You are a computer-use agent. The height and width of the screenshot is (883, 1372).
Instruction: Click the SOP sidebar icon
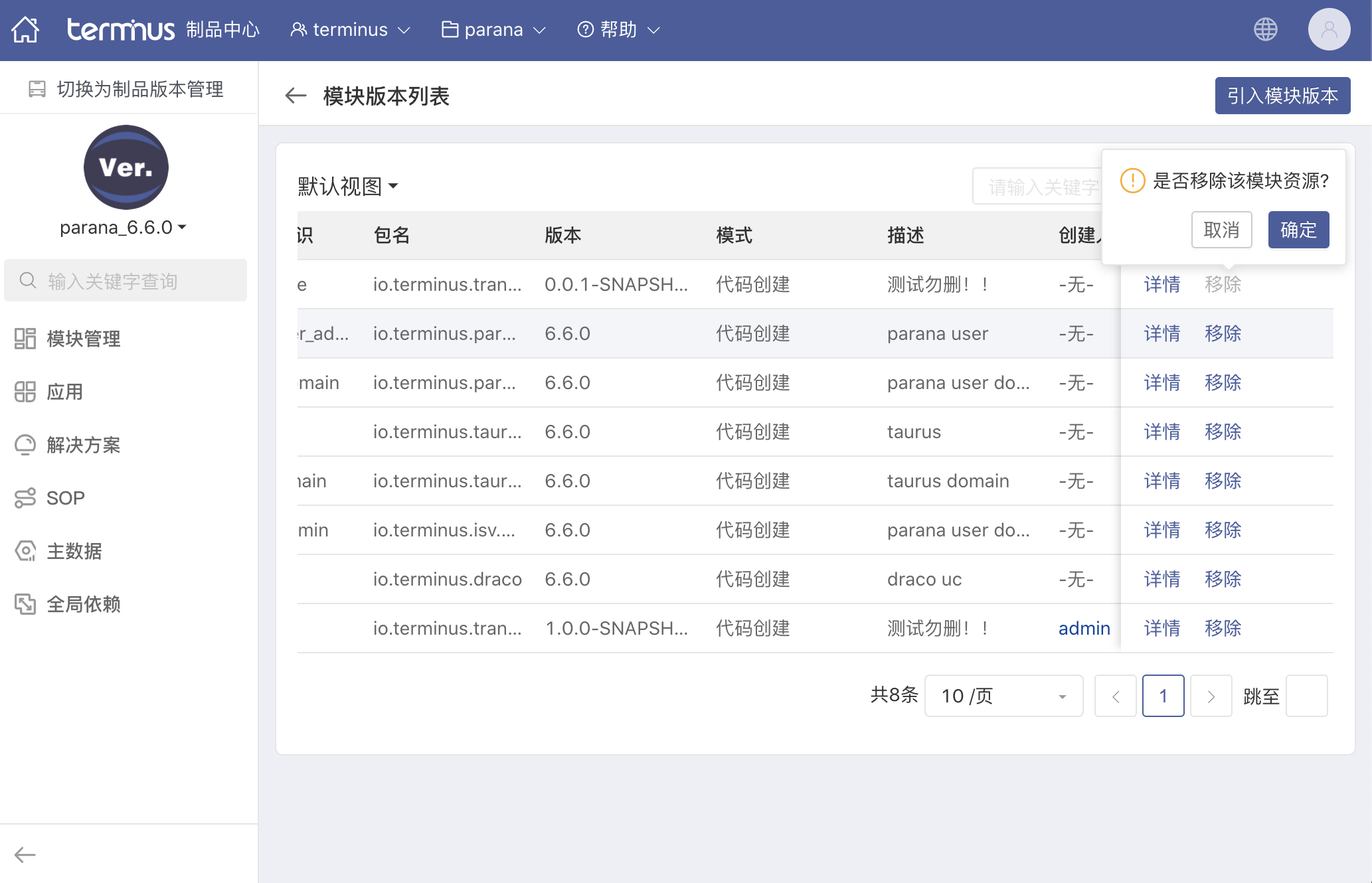point(25,498)
